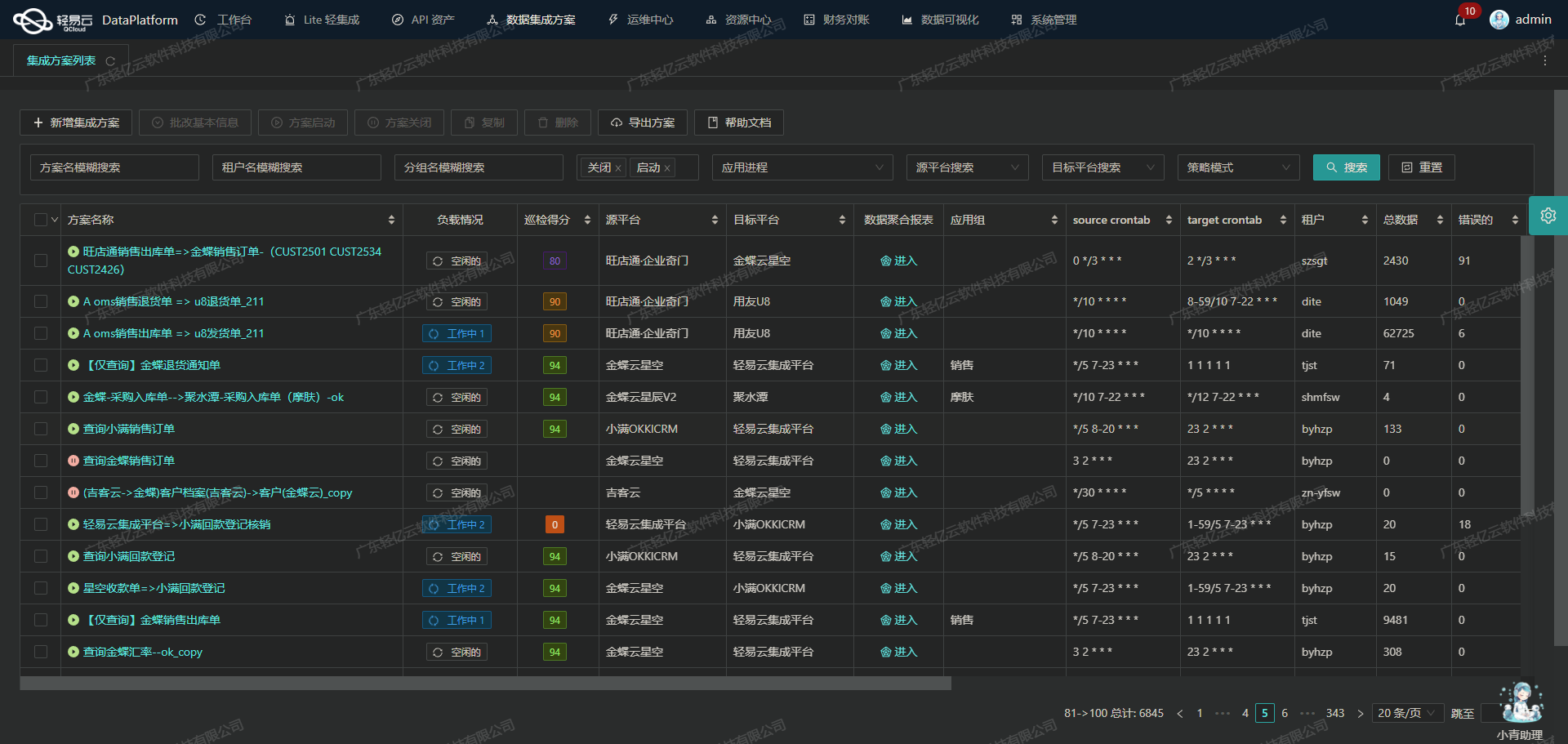Screen dimensions: 1568x744
Task: Expand the 策略模式 dropdown
Action: [1238, 167]
